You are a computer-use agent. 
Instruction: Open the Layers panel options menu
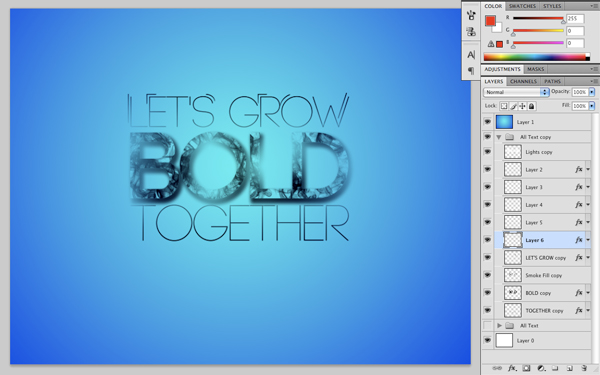click(593, 81)
